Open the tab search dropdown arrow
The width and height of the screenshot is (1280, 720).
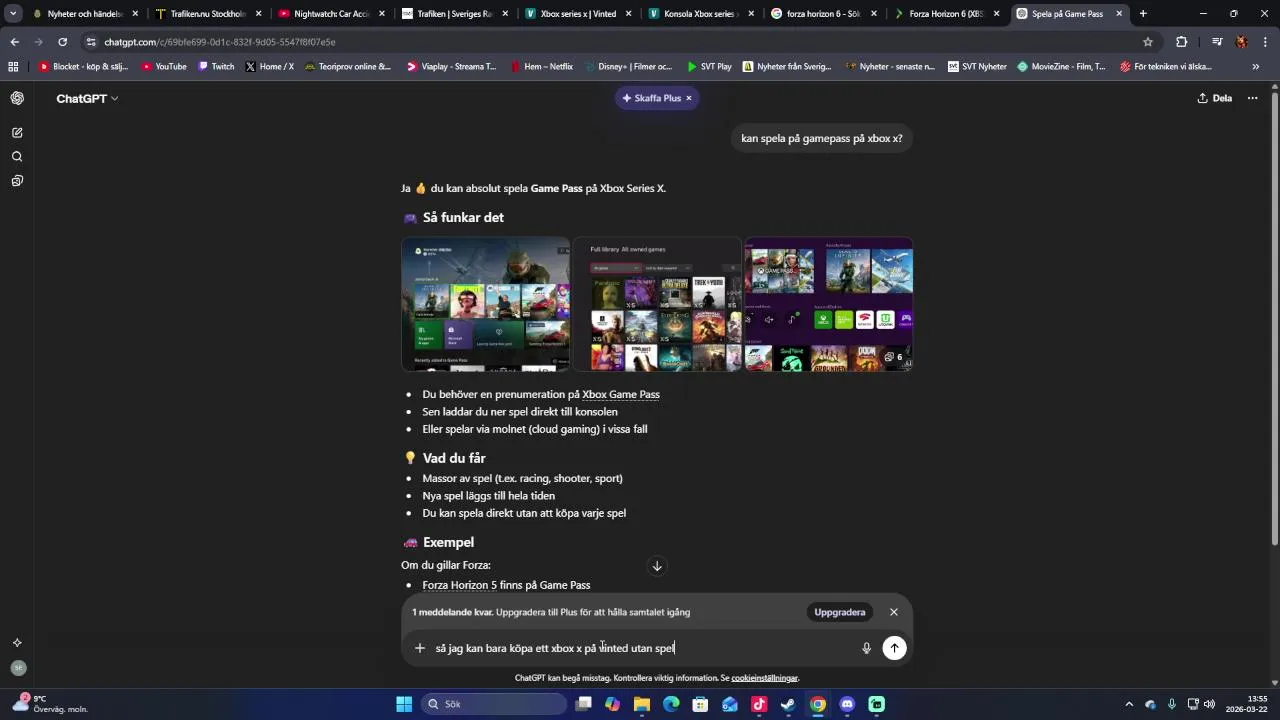[x=13, y=14]
